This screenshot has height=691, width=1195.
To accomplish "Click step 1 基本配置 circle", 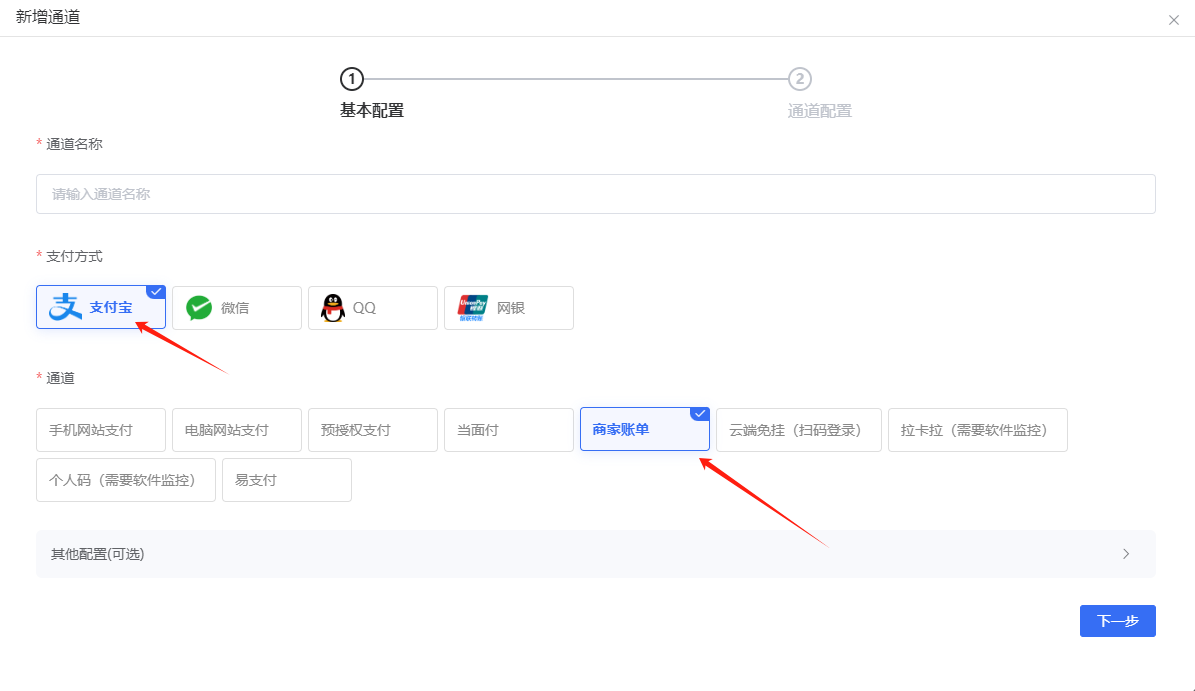I will [x=351, y=78].
